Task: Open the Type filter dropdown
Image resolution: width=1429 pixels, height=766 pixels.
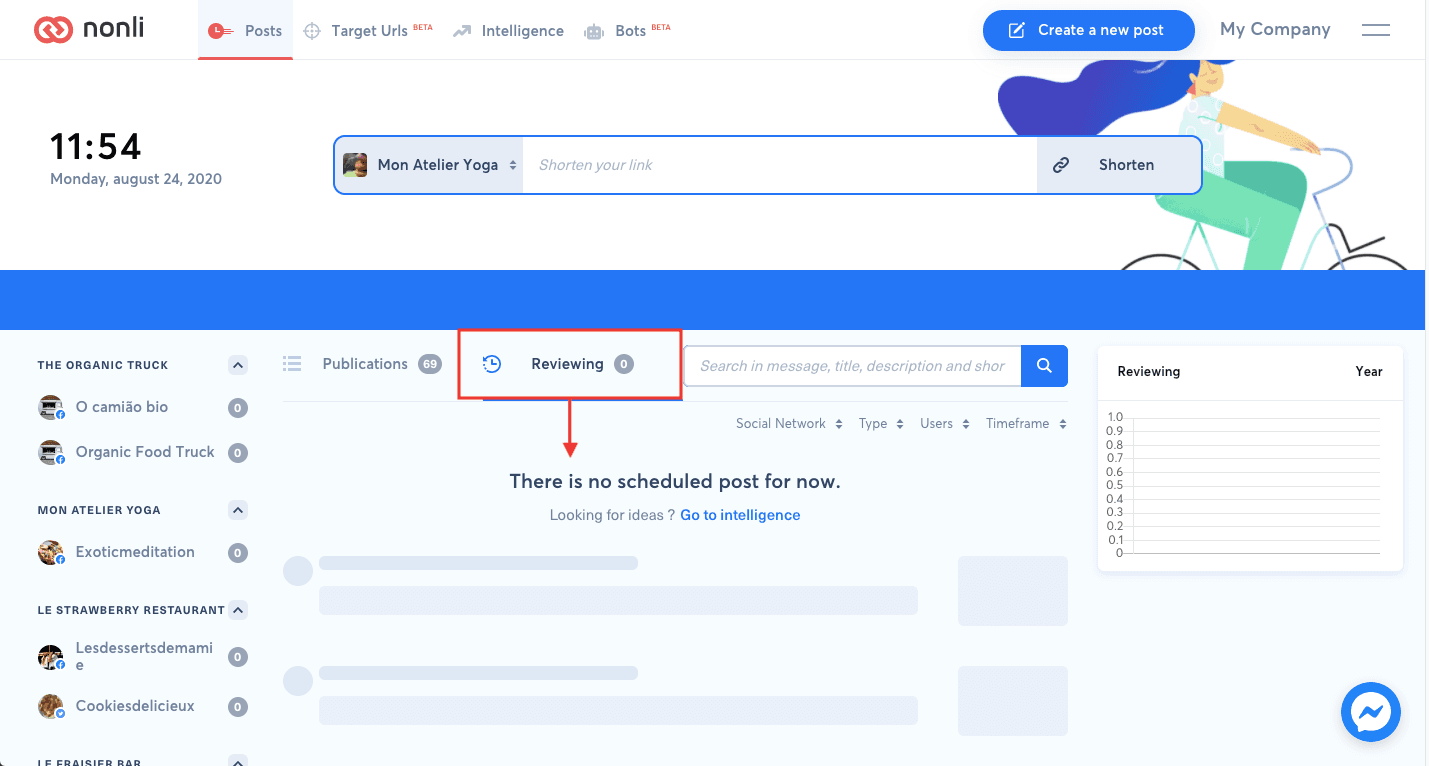Action: 881,424
